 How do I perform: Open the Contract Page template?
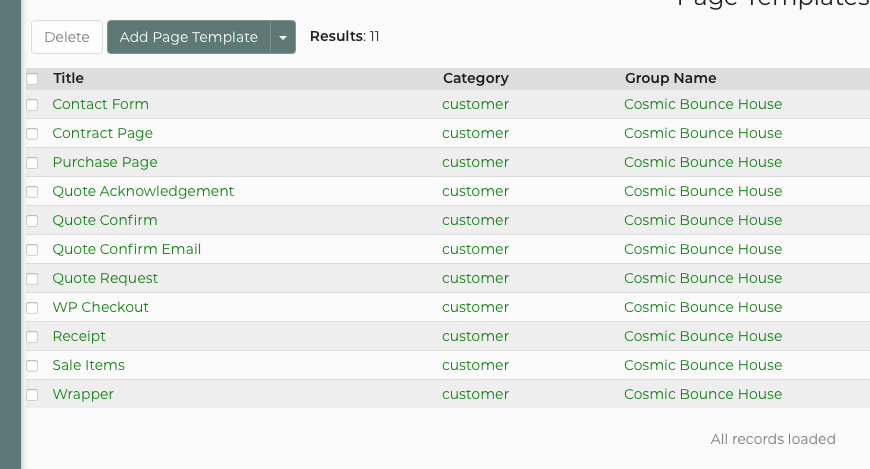point(102,133)
